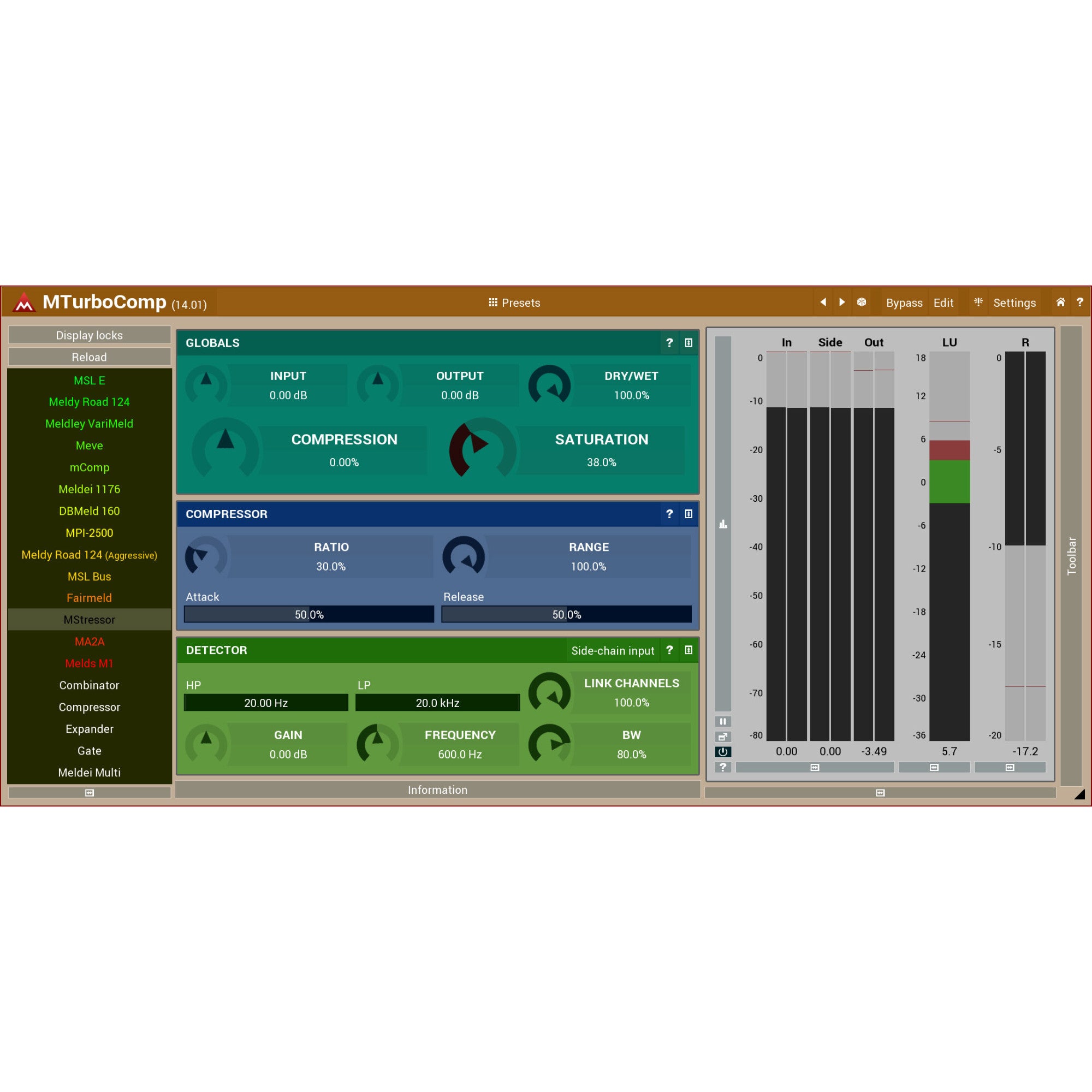Select Meldei 1176 device
Screen dimensions: 1092x1092
coord(90,489)
